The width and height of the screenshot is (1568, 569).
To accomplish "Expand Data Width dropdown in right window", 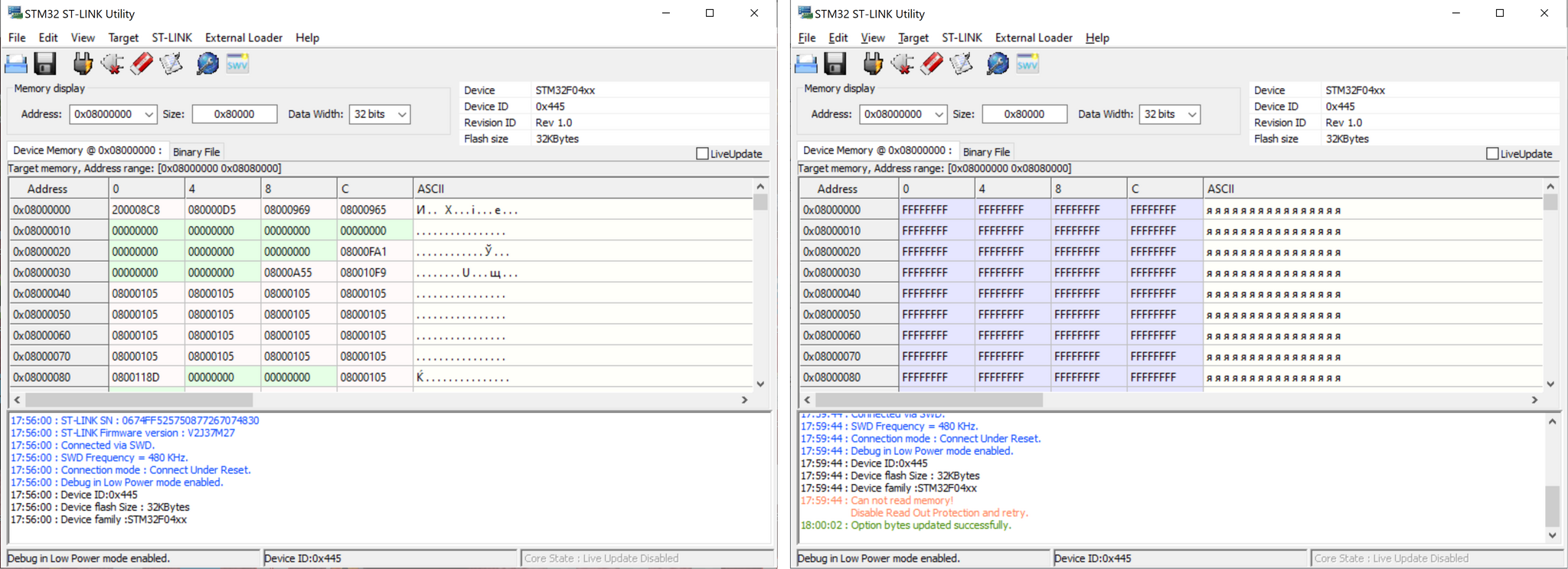I will pos(1192,114).
